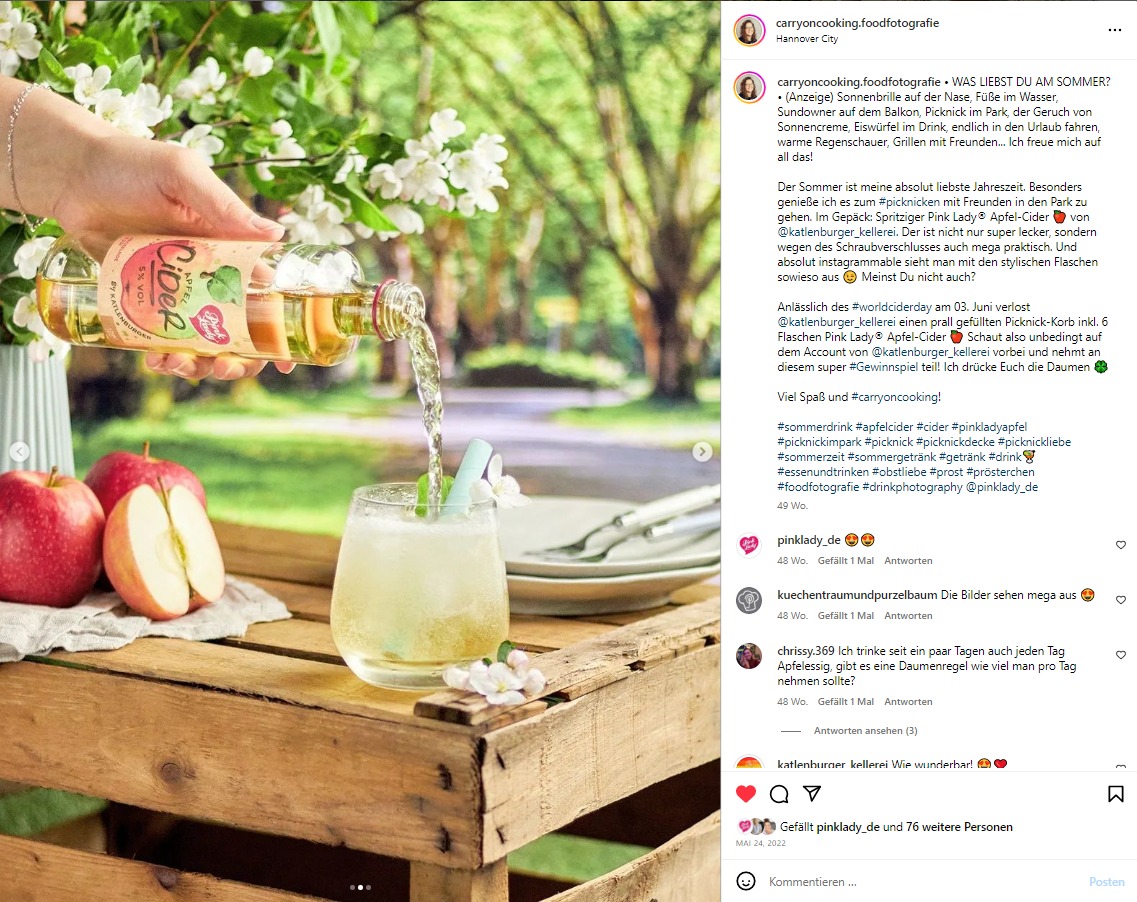Go to previous image with left arrow

click(x=20, y=451)
